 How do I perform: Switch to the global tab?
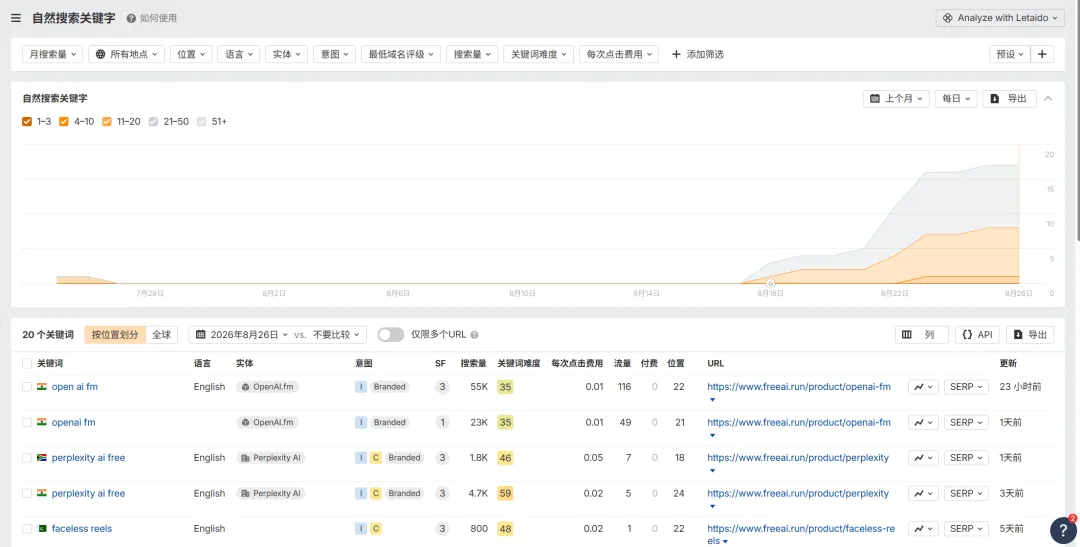point(161,335)
